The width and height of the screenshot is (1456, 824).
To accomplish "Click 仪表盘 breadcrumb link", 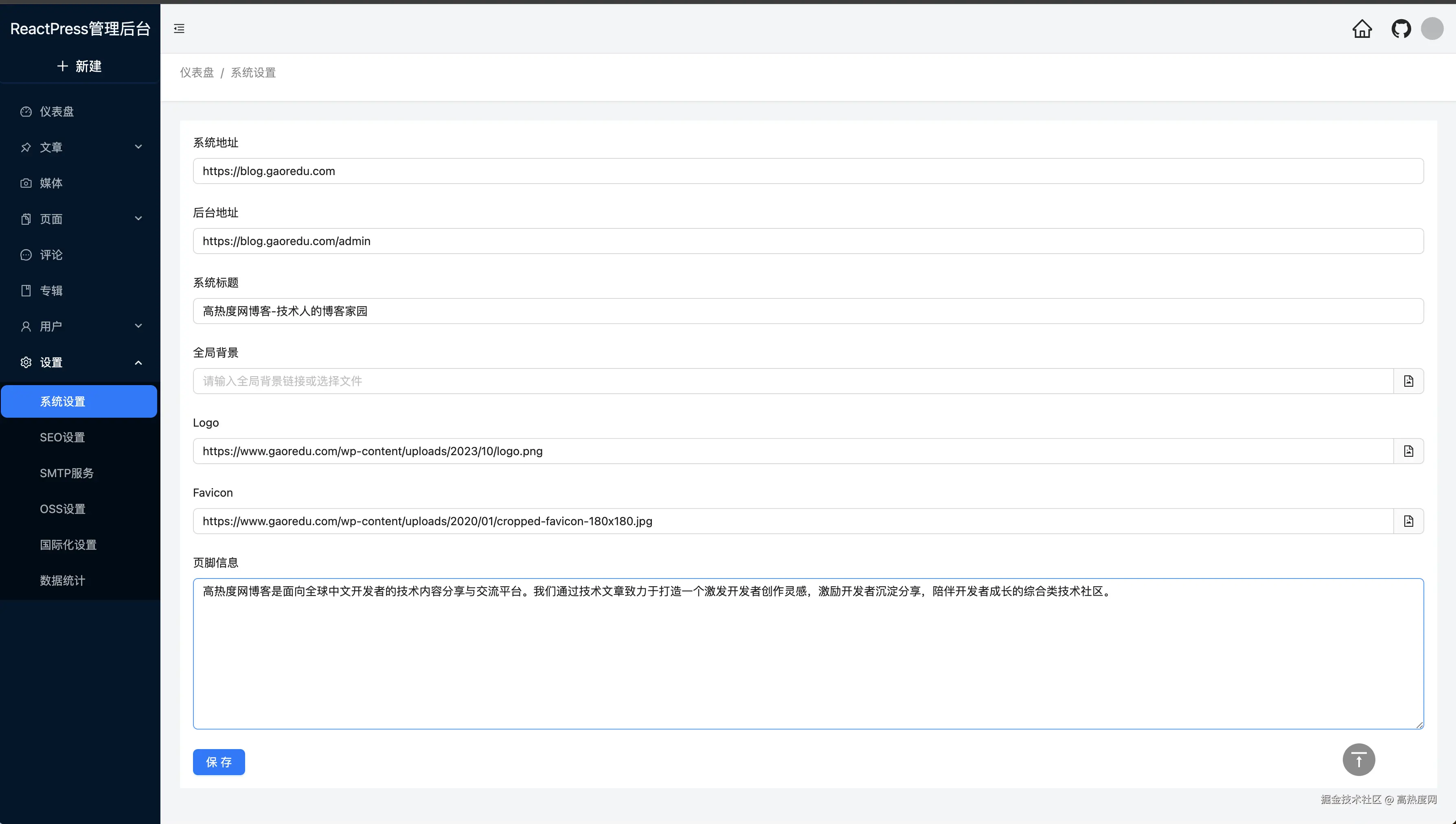I will pos(197,72).
